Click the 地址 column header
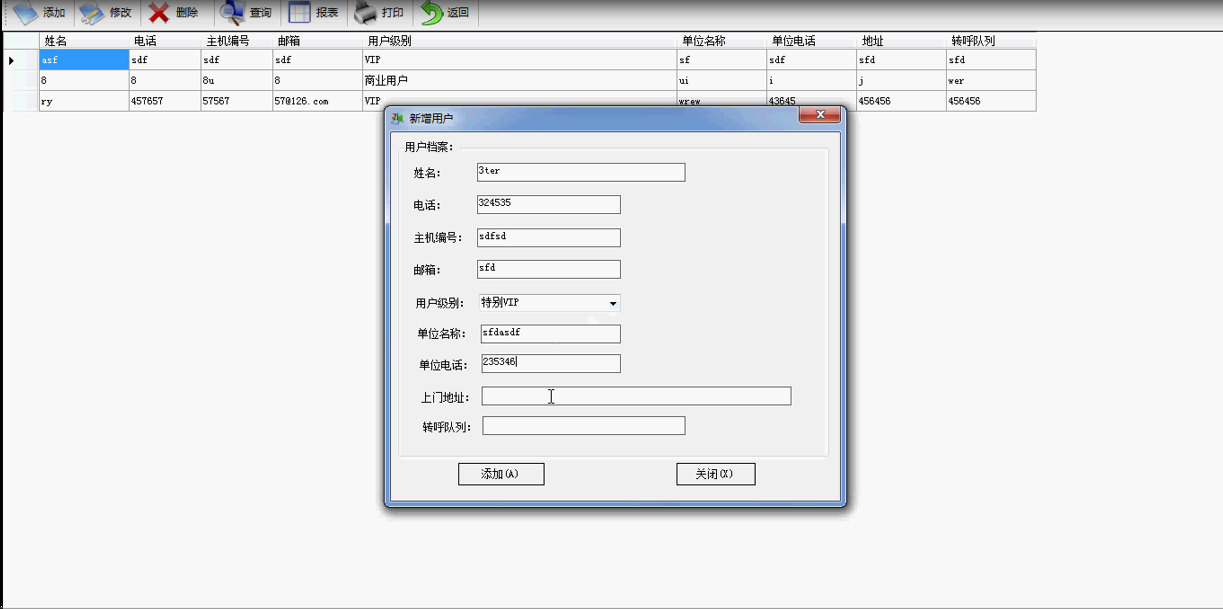1223x609 pixels. (902, 41)
